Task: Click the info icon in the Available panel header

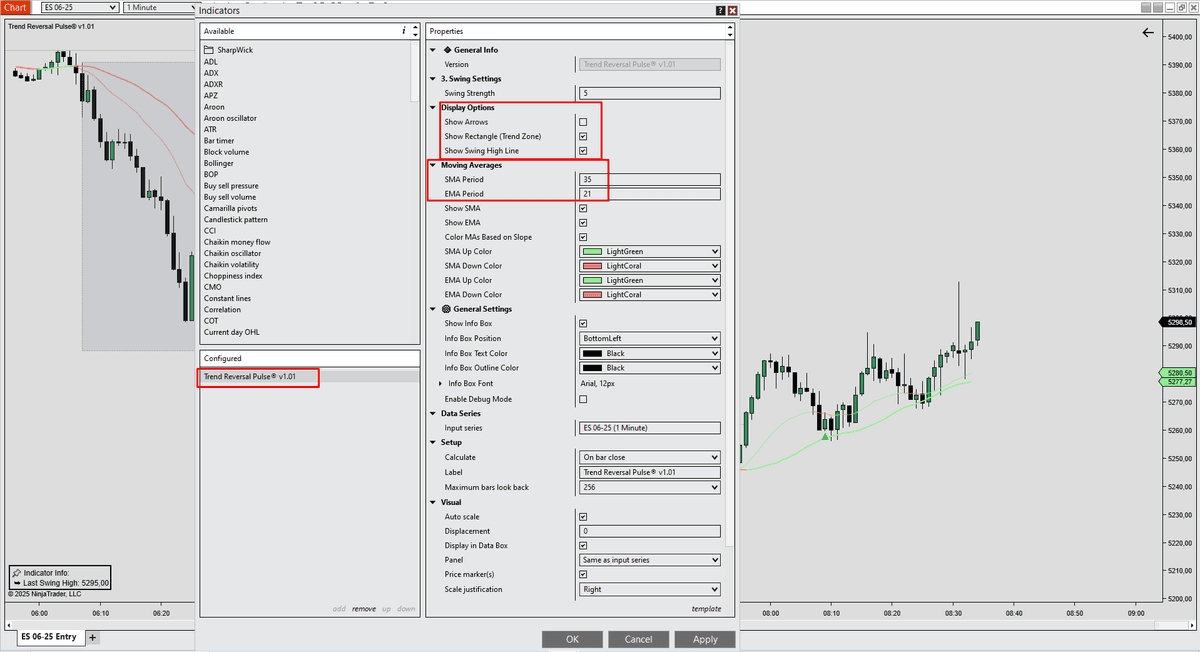Action: click(x=404, y=31)
